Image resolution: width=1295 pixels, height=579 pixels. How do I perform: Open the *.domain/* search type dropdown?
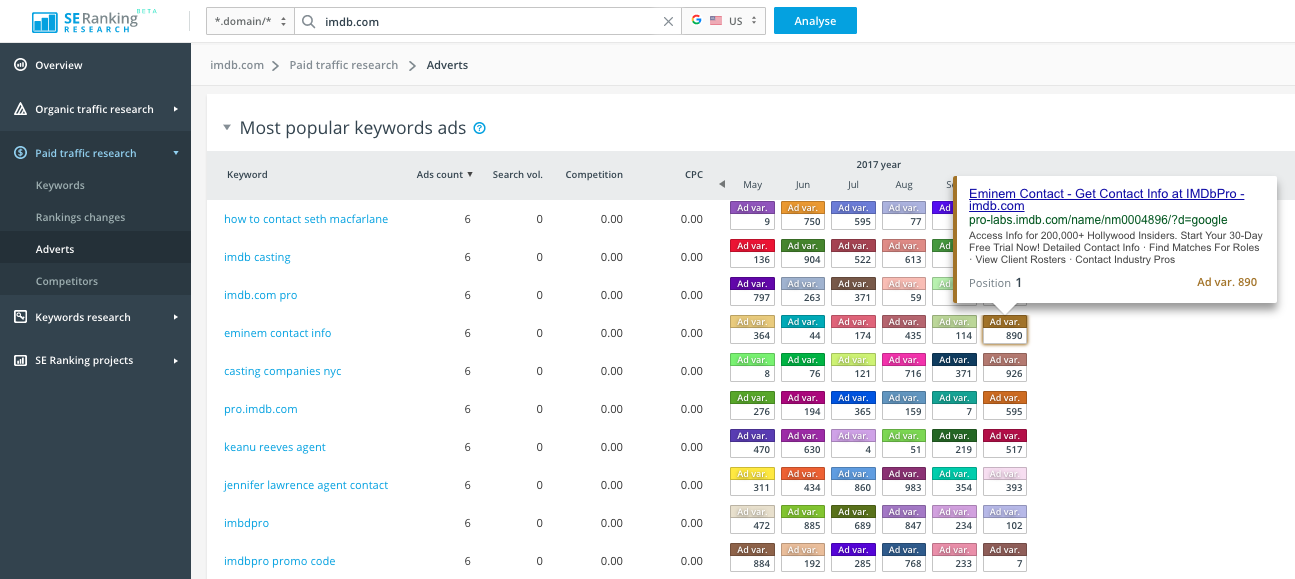pyautogui.click(x=250, y=21)
